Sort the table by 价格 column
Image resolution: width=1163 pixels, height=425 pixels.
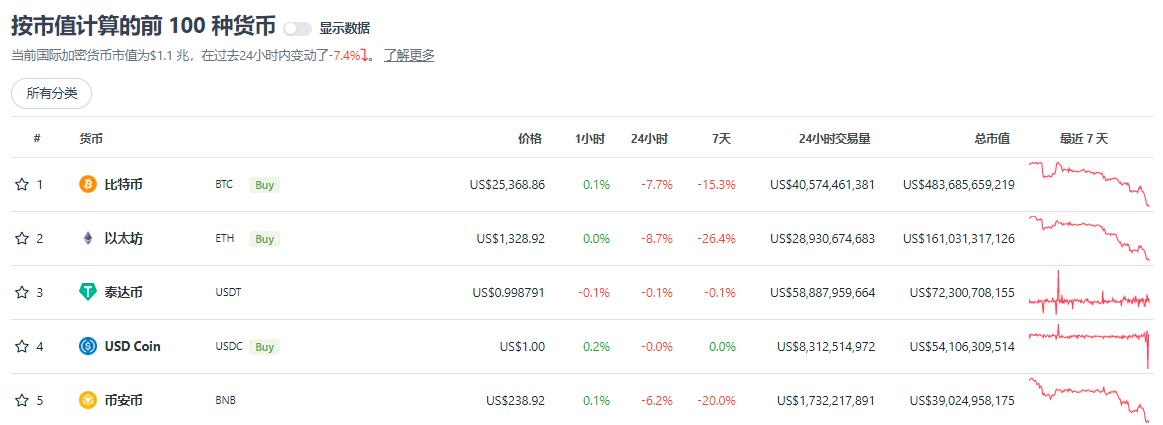point(530,138)
